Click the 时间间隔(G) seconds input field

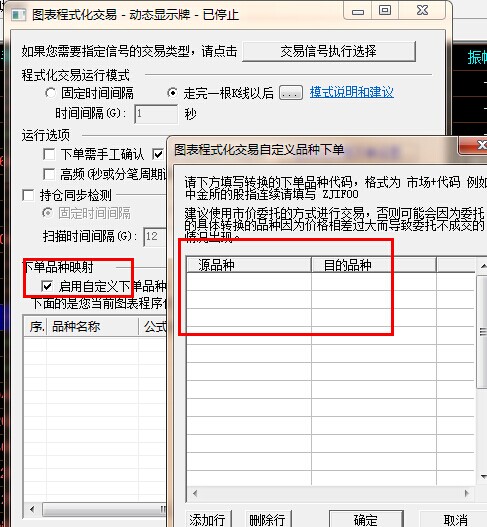(x=156, y=114)
